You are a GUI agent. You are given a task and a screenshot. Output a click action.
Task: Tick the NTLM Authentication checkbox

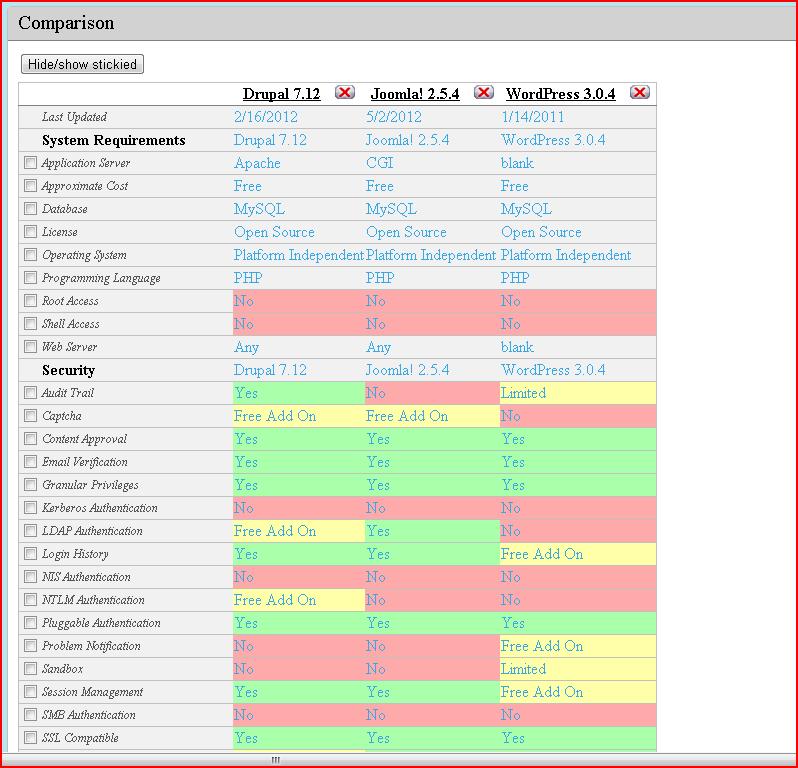[31, 600]
